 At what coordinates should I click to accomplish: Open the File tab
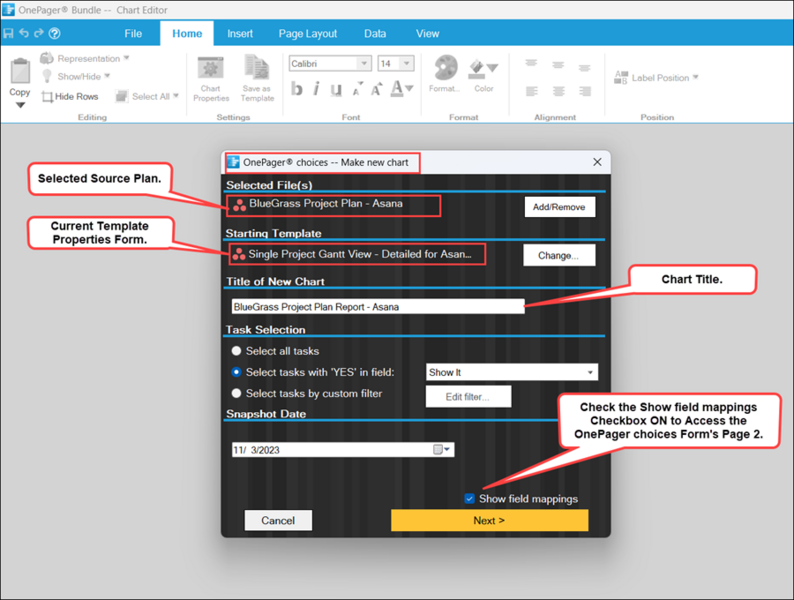point(133,33)
